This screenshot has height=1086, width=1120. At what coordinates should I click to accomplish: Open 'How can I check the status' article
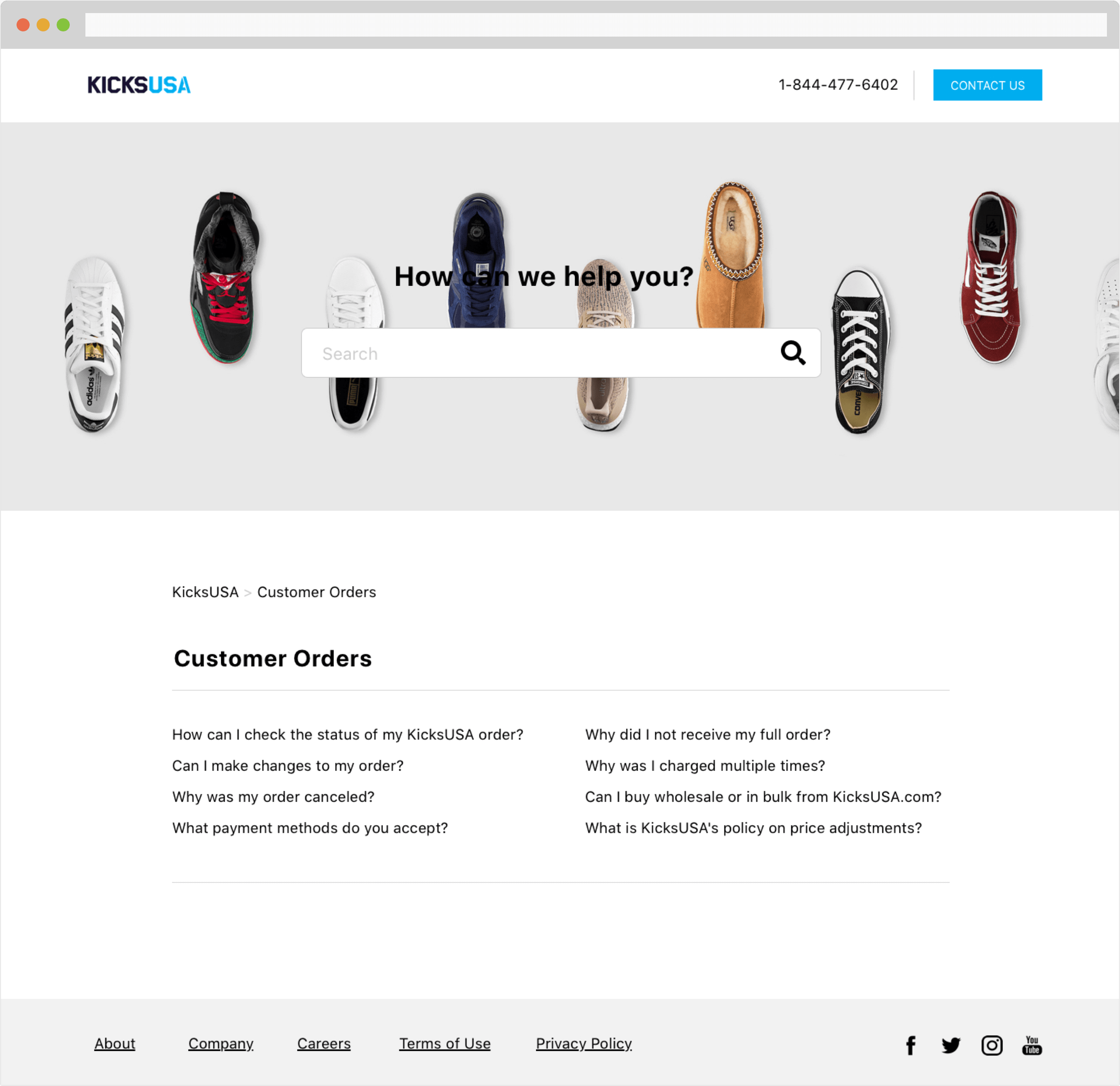[347, 735]
